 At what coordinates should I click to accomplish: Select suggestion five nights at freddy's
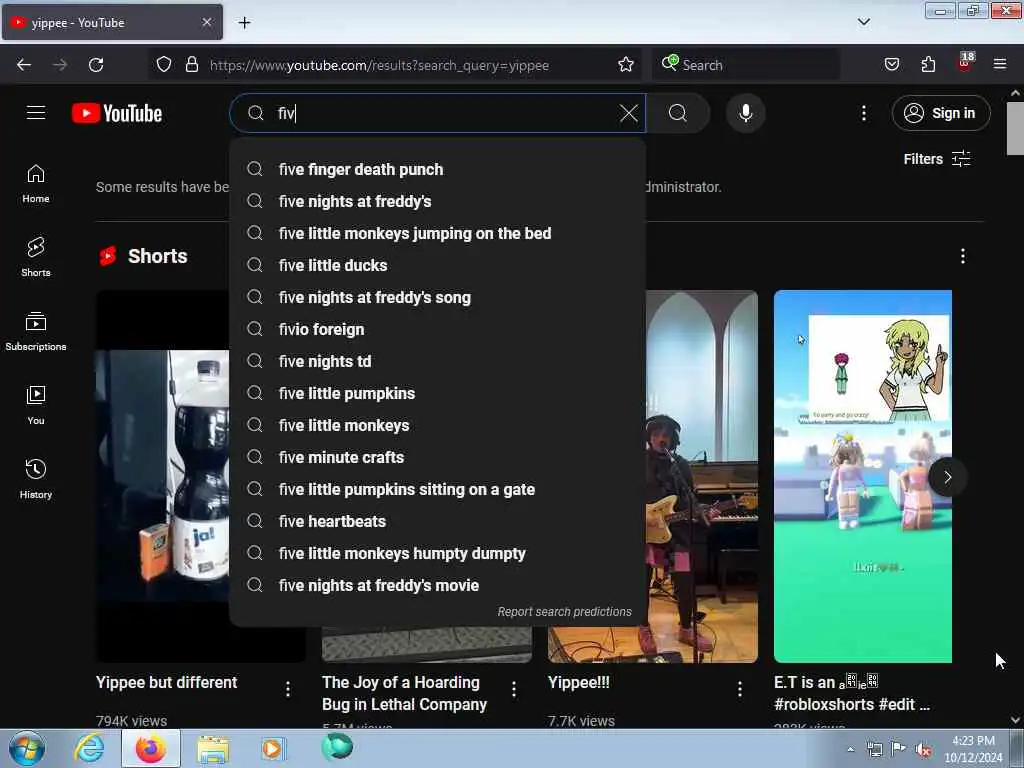coord(438,202)
